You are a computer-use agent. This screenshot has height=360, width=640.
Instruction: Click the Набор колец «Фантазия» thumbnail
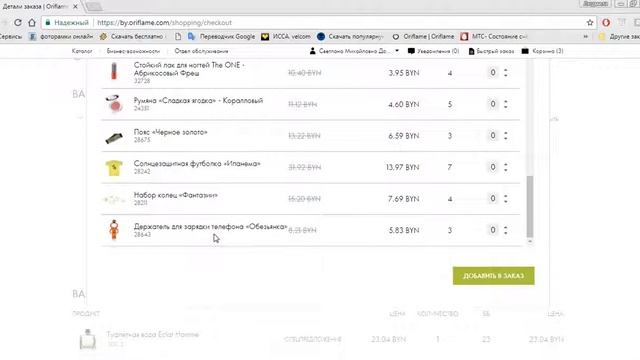[x=114, y=200]
